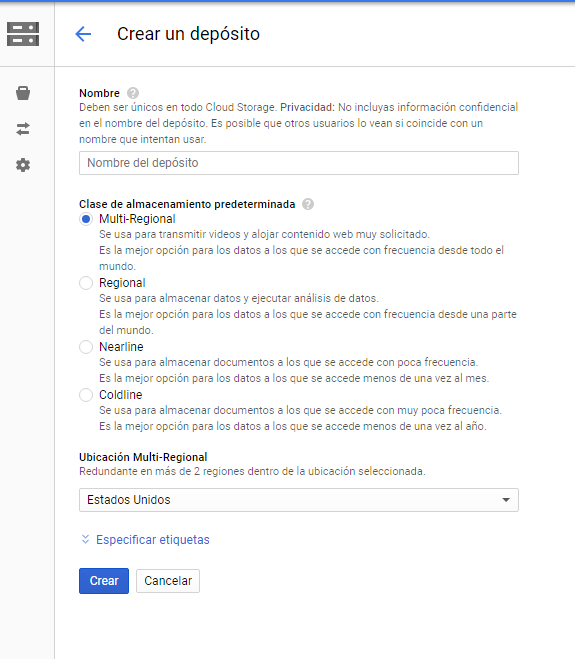Open the Transfer sidebar icon

(23, 129)
